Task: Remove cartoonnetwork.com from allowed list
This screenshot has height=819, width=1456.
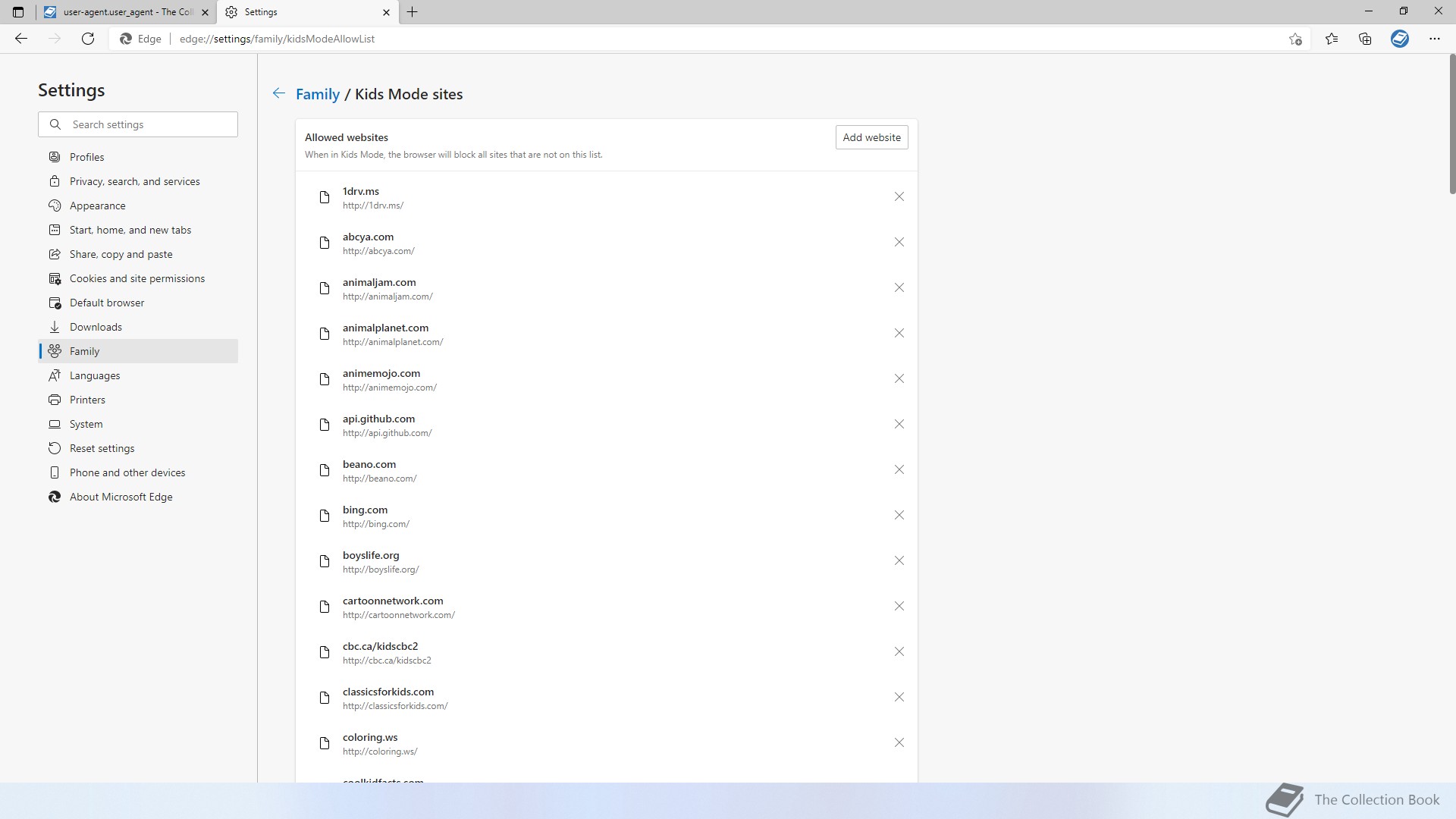Action: tap(899, 607)
